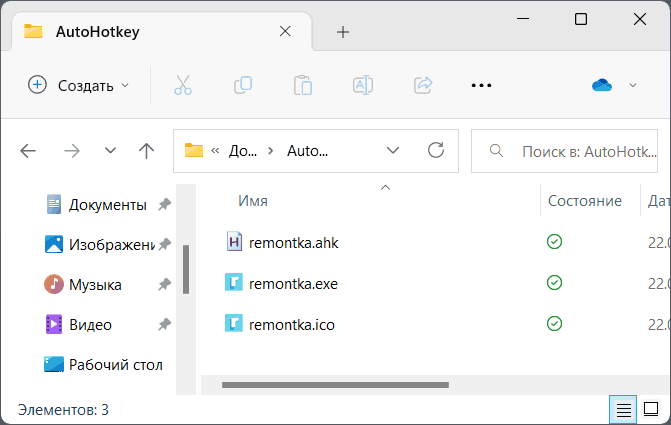Add a new Explorer tab

tap(343, 32)
